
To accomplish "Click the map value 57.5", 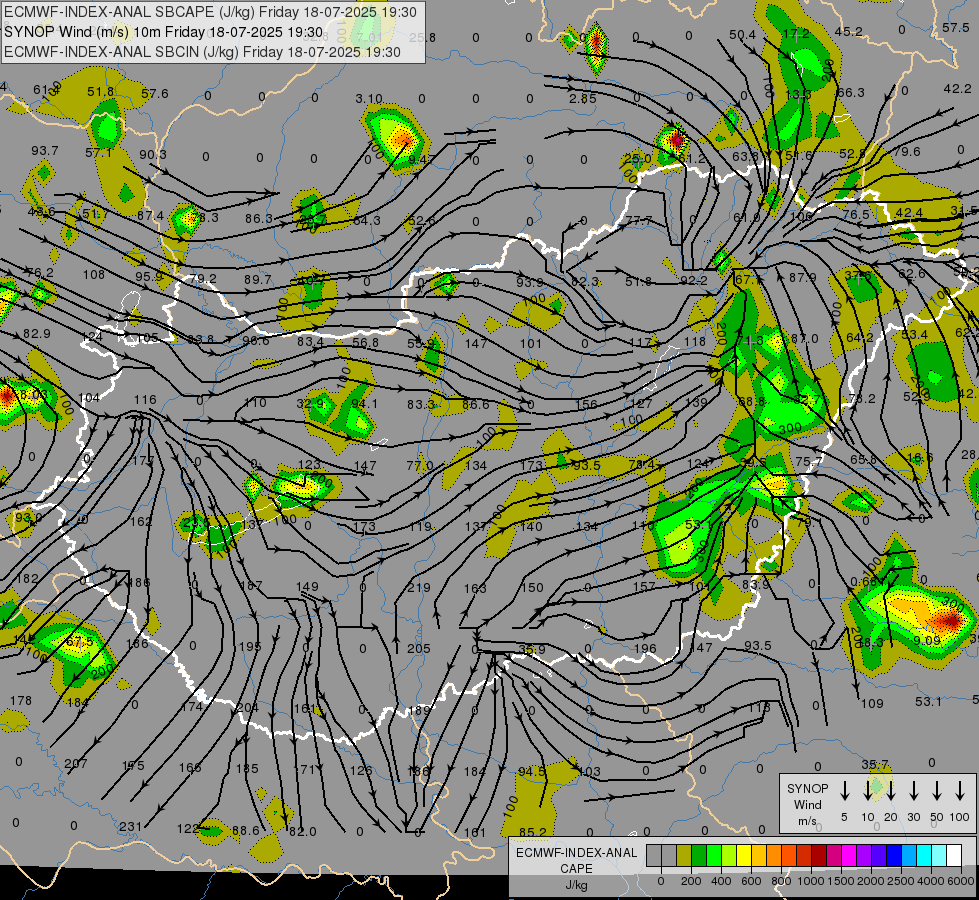I will (x=956, y=28).
